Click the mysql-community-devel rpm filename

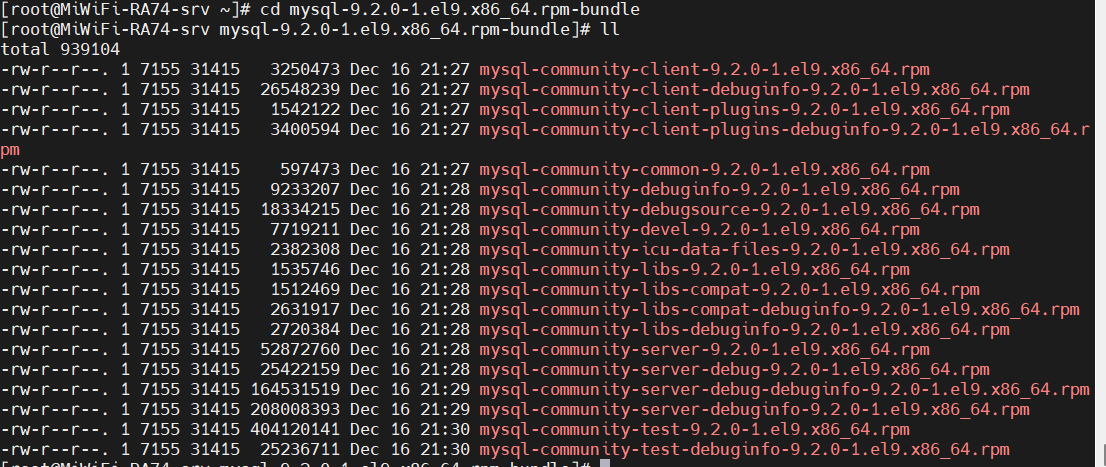tap(699, 230)
